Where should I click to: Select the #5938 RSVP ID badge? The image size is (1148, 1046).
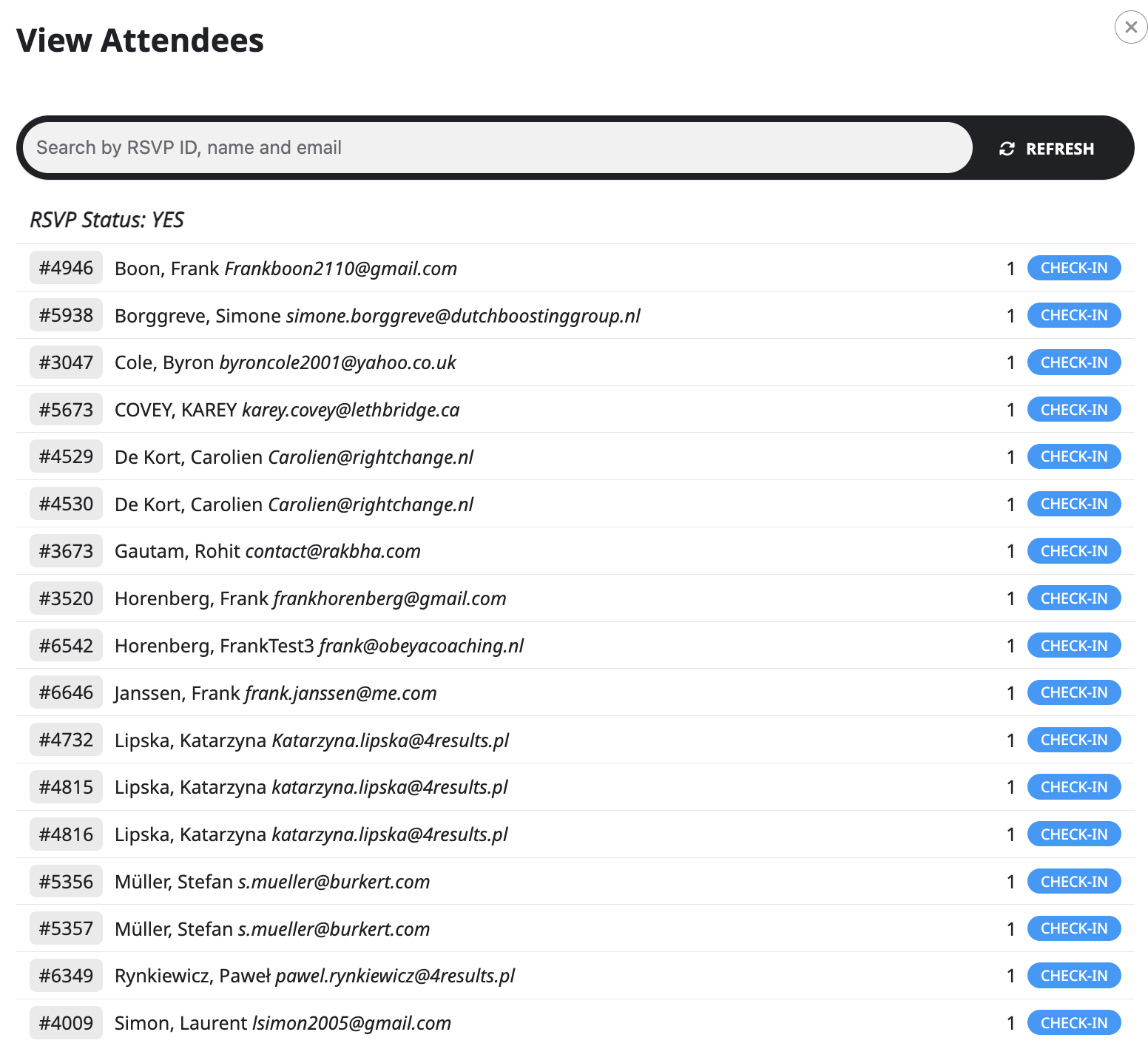pyautogui.click(x=66, y=315)
